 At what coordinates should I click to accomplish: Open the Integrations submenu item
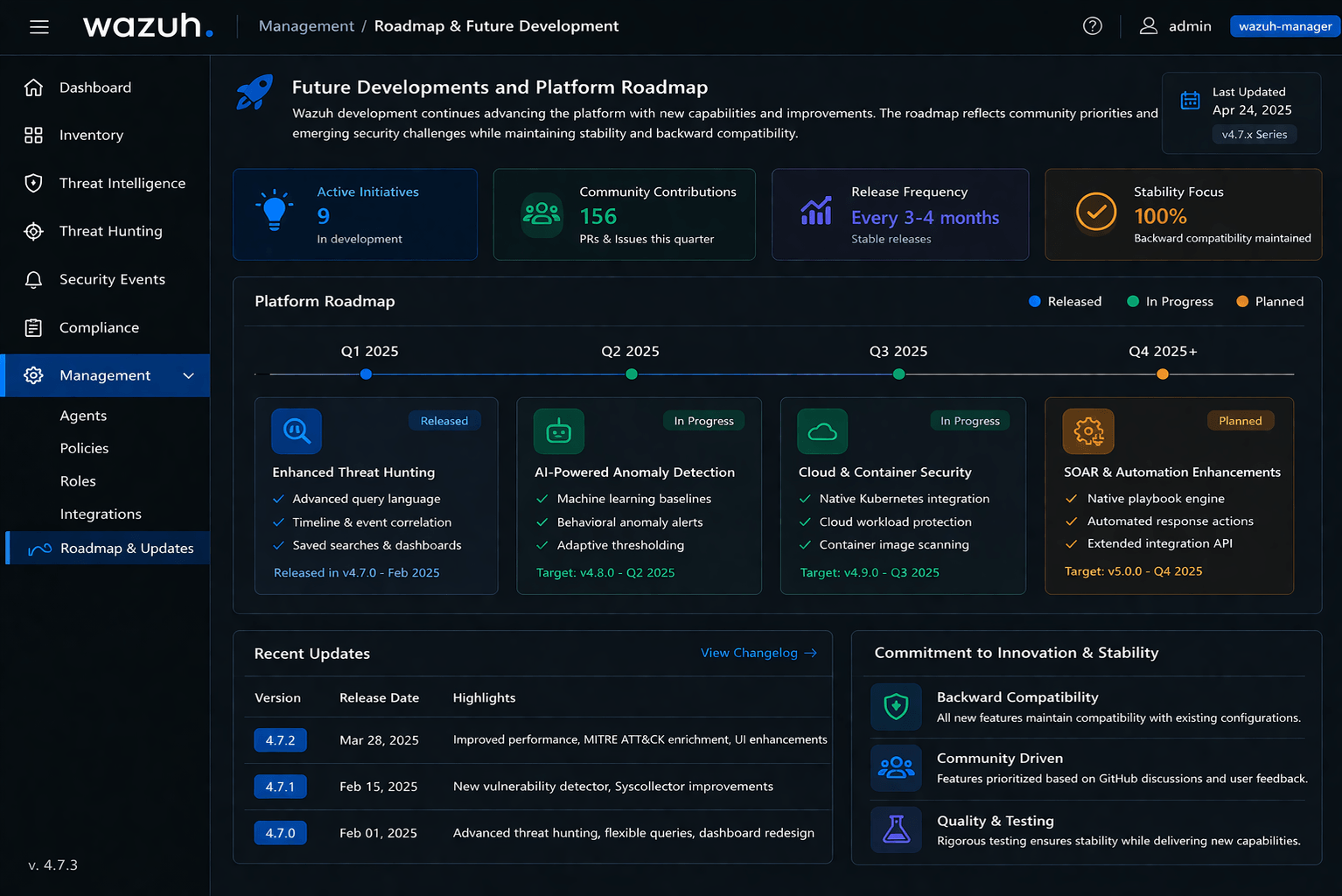click(x=101, y=514)
